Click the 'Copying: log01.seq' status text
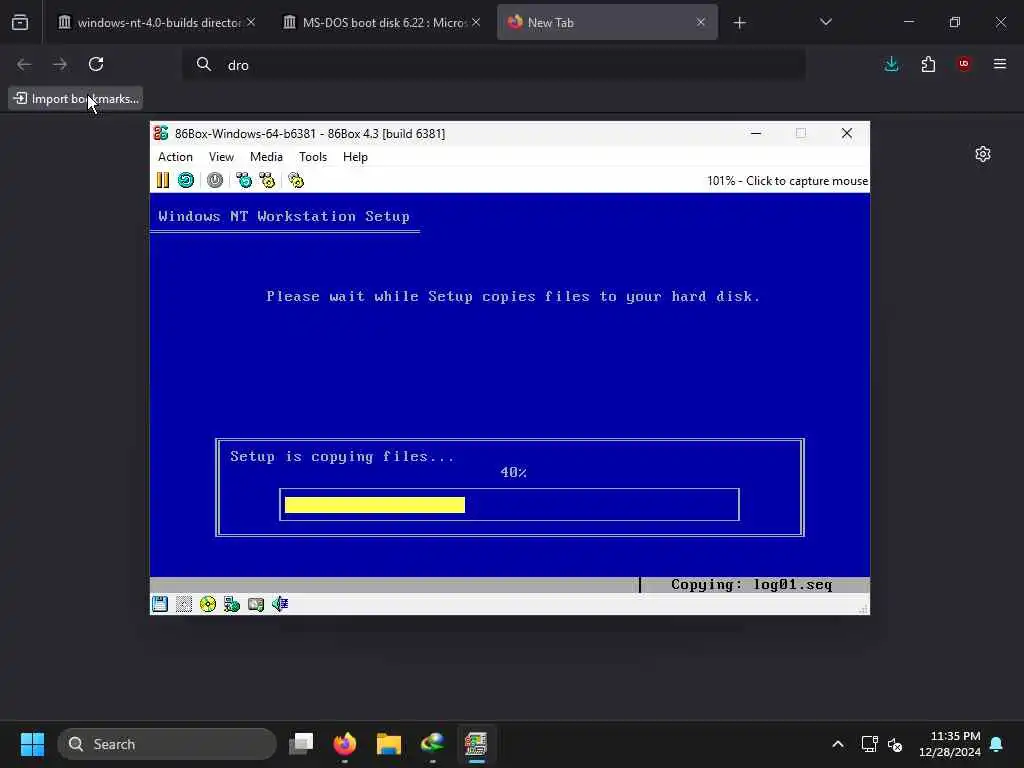Image resolution: width=1024 pixels, height=768 pixels. click(x=752, y=584)
